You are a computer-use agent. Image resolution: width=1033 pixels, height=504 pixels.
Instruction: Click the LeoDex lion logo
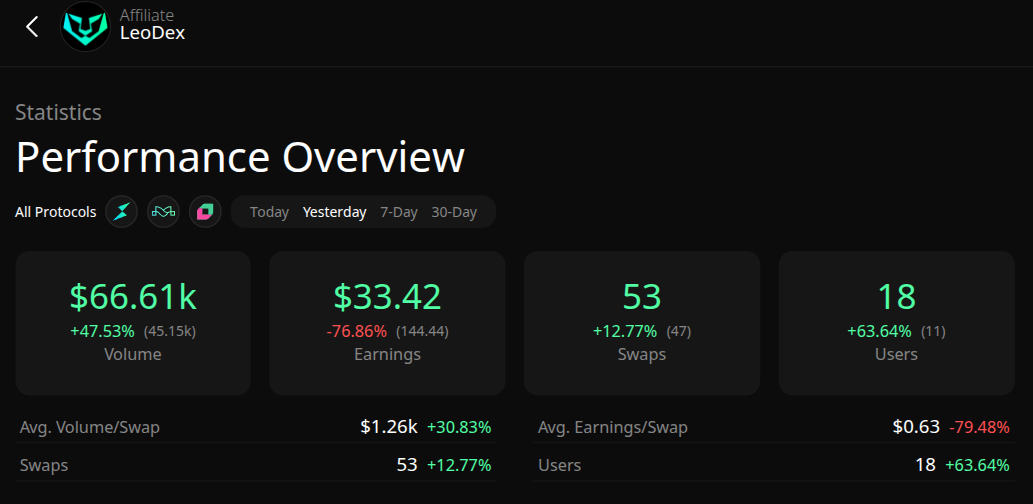pos(85,27)
